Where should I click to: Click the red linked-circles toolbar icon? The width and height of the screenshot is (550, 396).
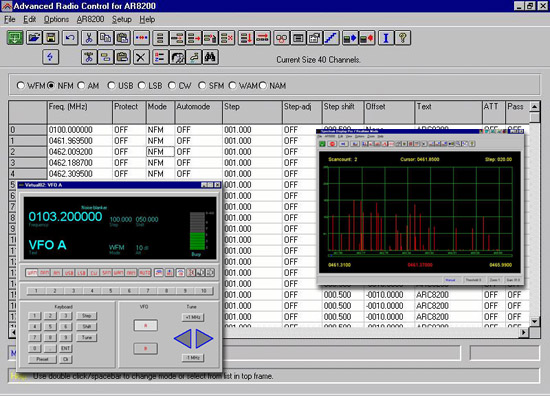(281, 38)
